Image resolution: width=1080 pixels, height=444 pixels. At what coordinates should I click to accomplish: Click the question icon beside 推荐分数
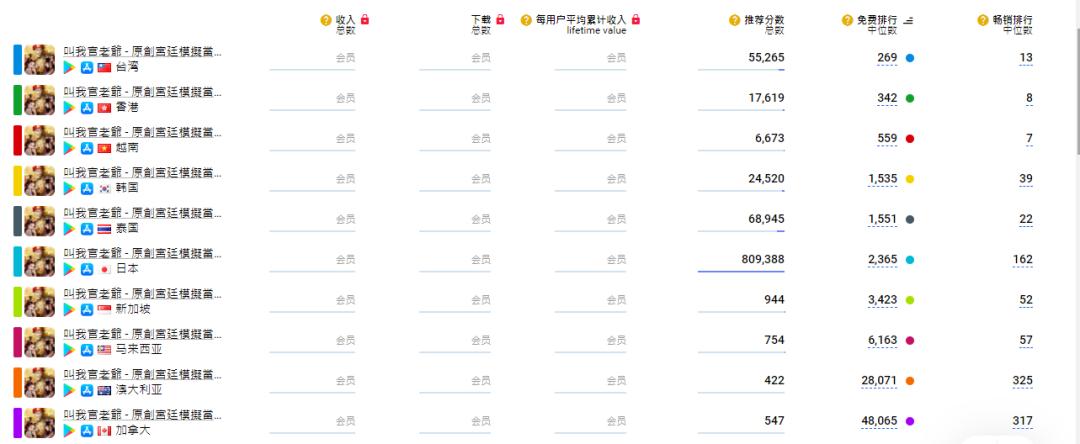pyautogui.click(x=735, y=20)
